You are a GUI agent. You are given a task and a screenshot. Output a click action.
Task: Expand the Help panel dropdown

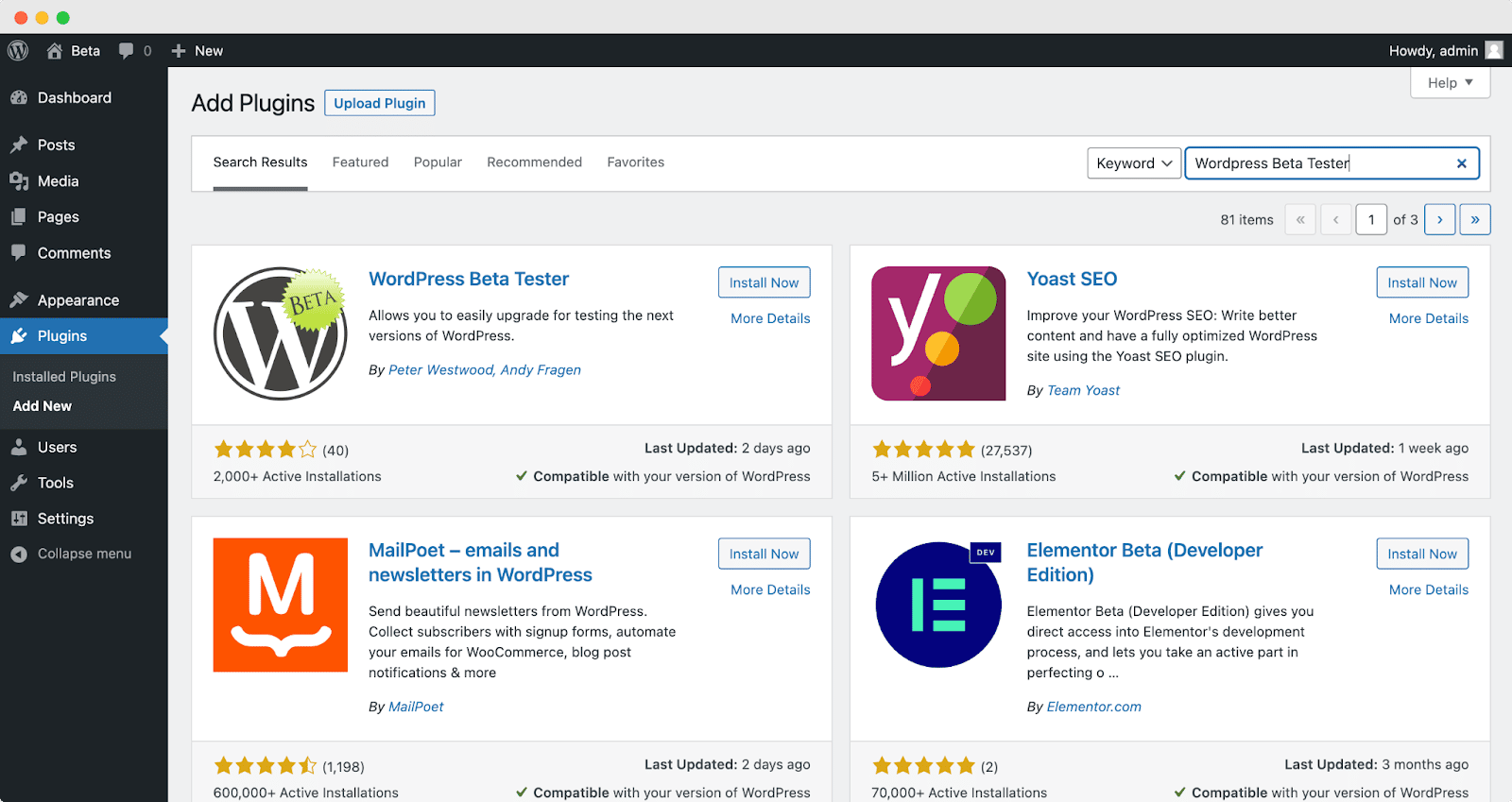tap(1451, 83)
